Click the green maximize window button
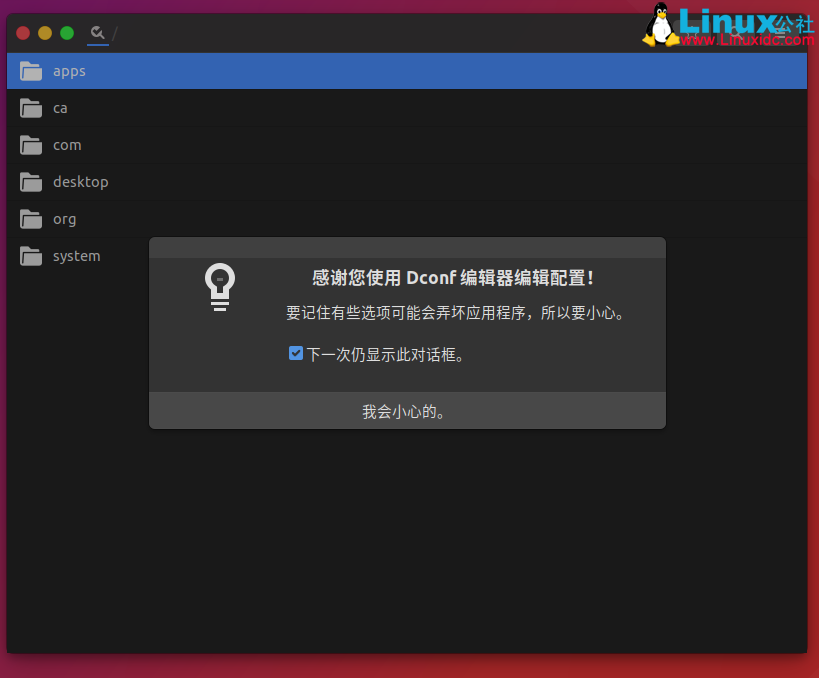 [x=67, y=33]
